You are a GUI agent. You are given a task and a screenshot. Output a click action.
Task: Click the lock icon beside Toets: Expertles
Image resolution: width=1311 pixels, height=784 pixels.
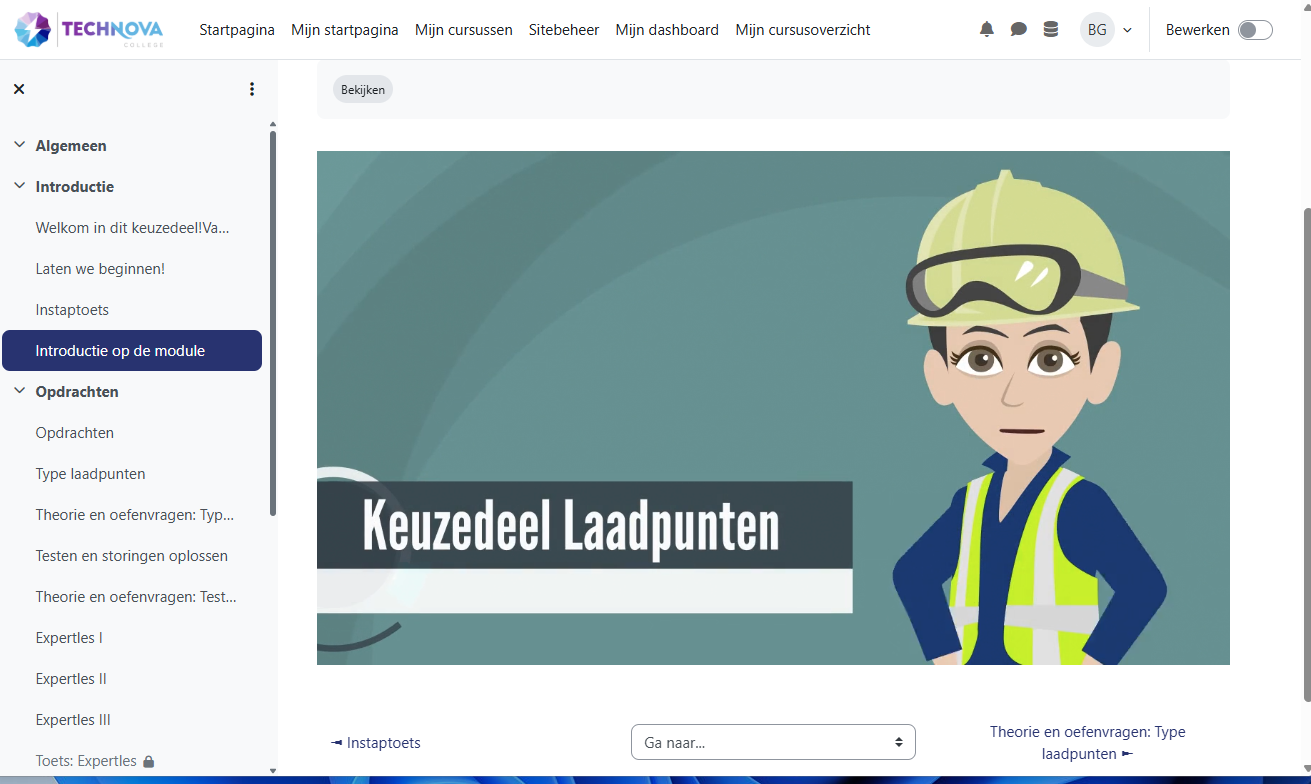[x=149, y=762]
